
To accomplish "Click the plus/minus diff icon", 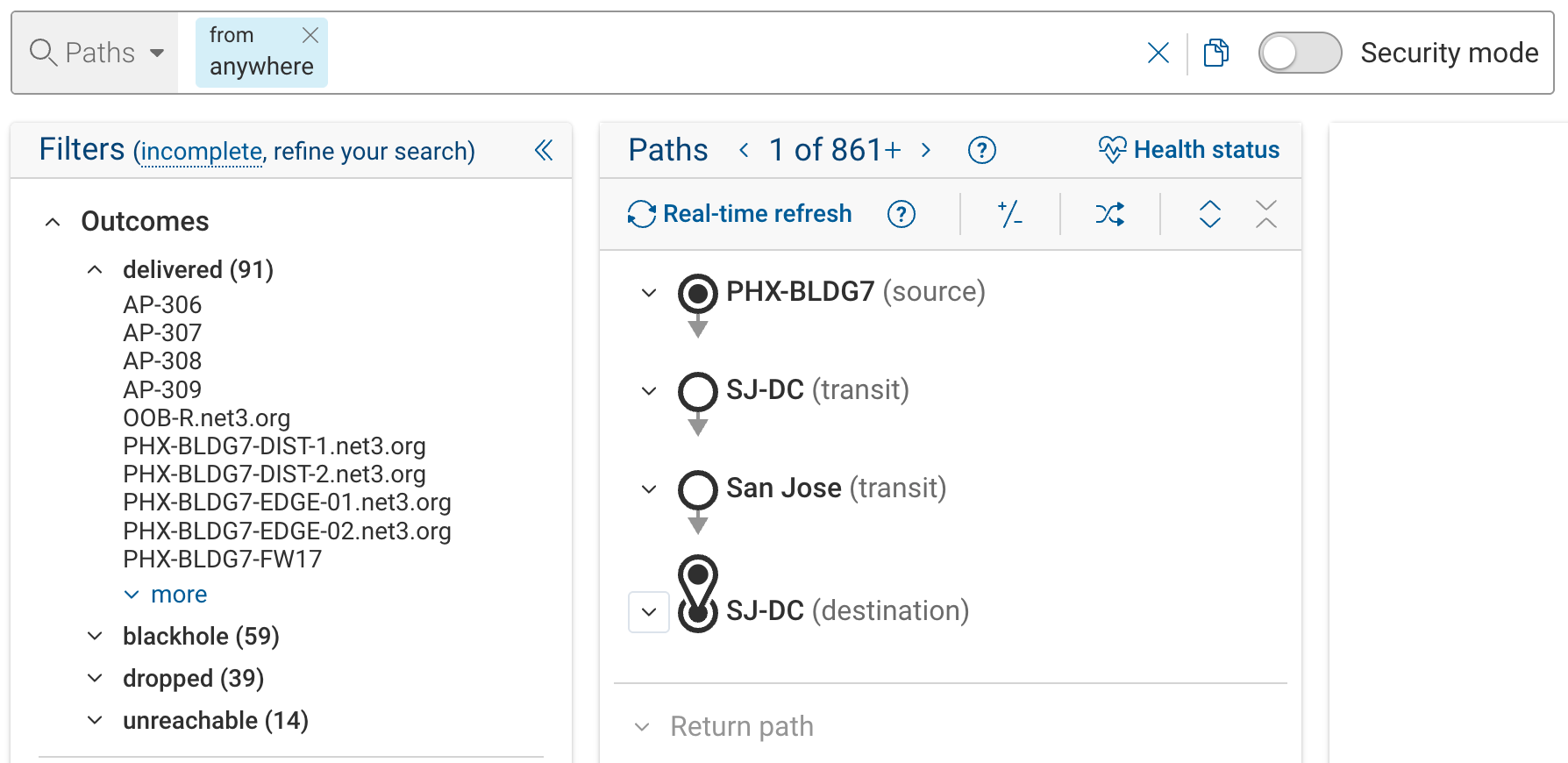I will pos(1010,214).
